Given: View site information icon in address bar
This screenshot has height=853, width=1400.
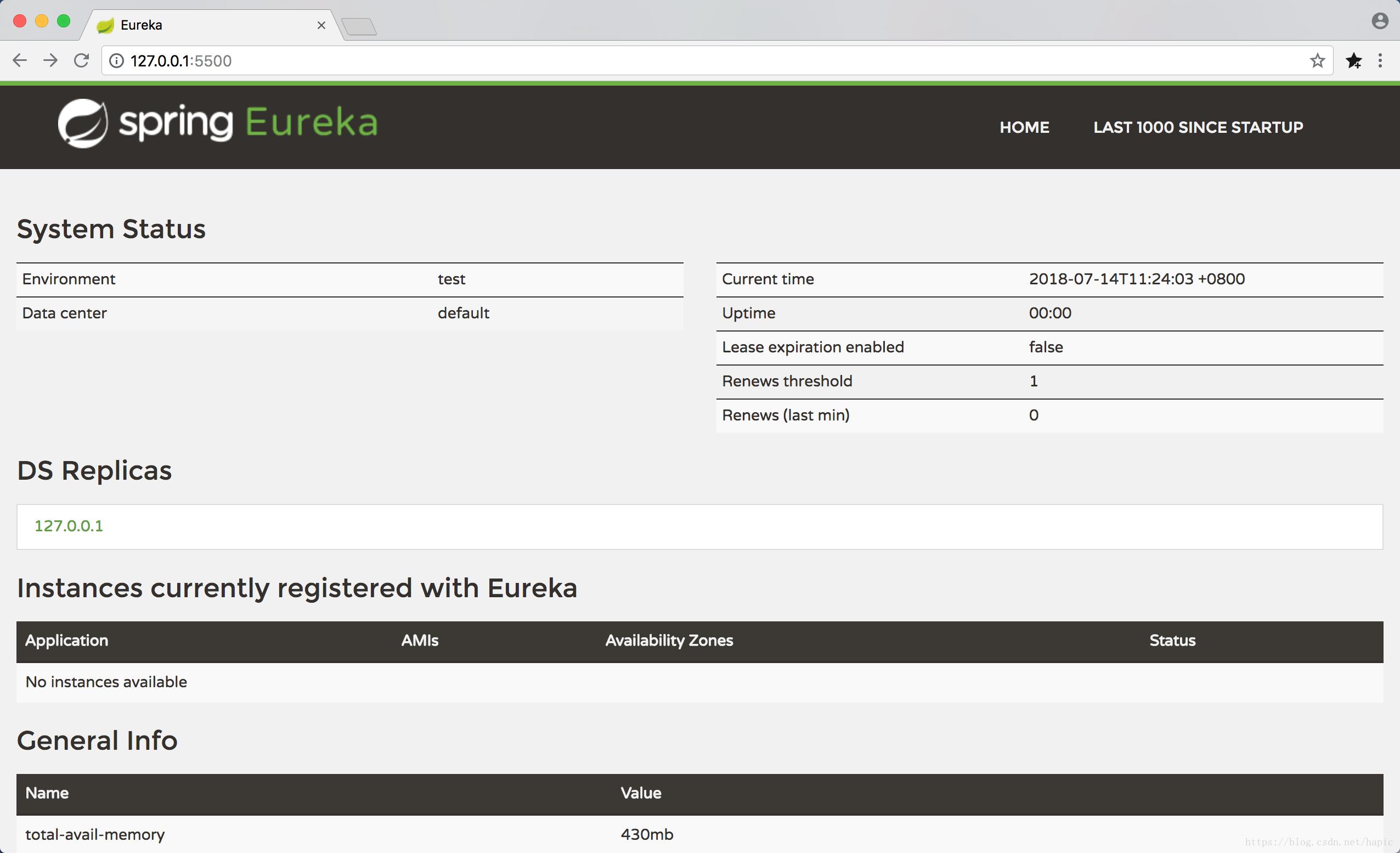Looking at the screenshot, I should click(116, 61).
